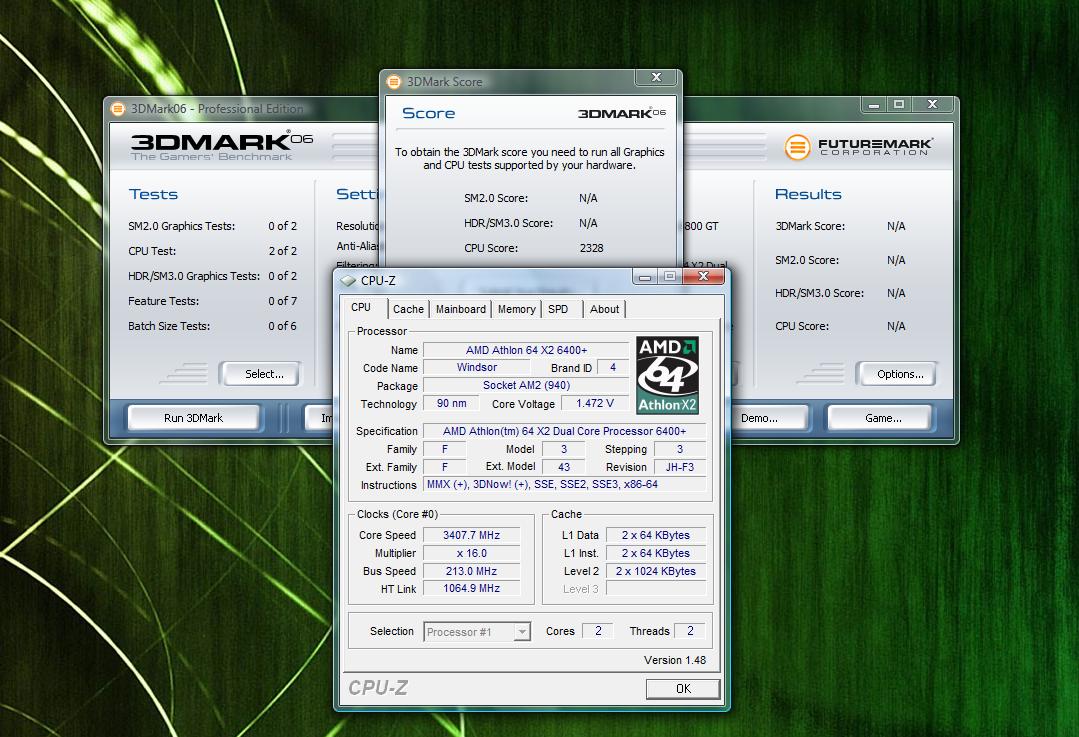Select the SPD tab in CPU-Z

[x=558, y=309]
